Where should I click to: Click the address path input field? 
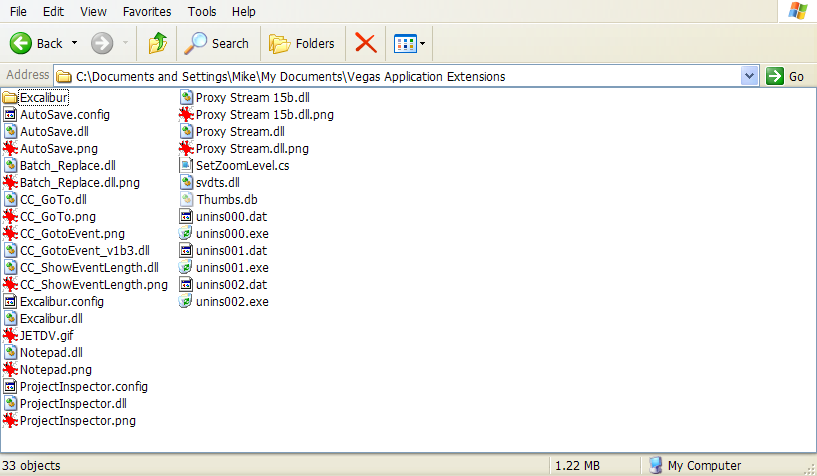pos(400,76)
